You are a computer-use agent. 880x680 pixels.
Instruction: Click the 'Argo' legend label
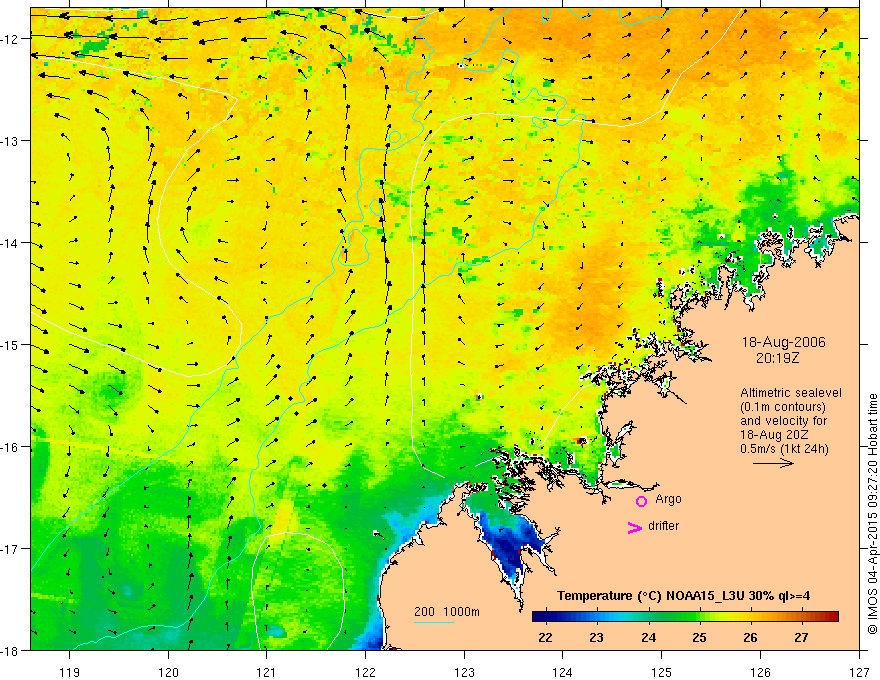coord(668,499)
